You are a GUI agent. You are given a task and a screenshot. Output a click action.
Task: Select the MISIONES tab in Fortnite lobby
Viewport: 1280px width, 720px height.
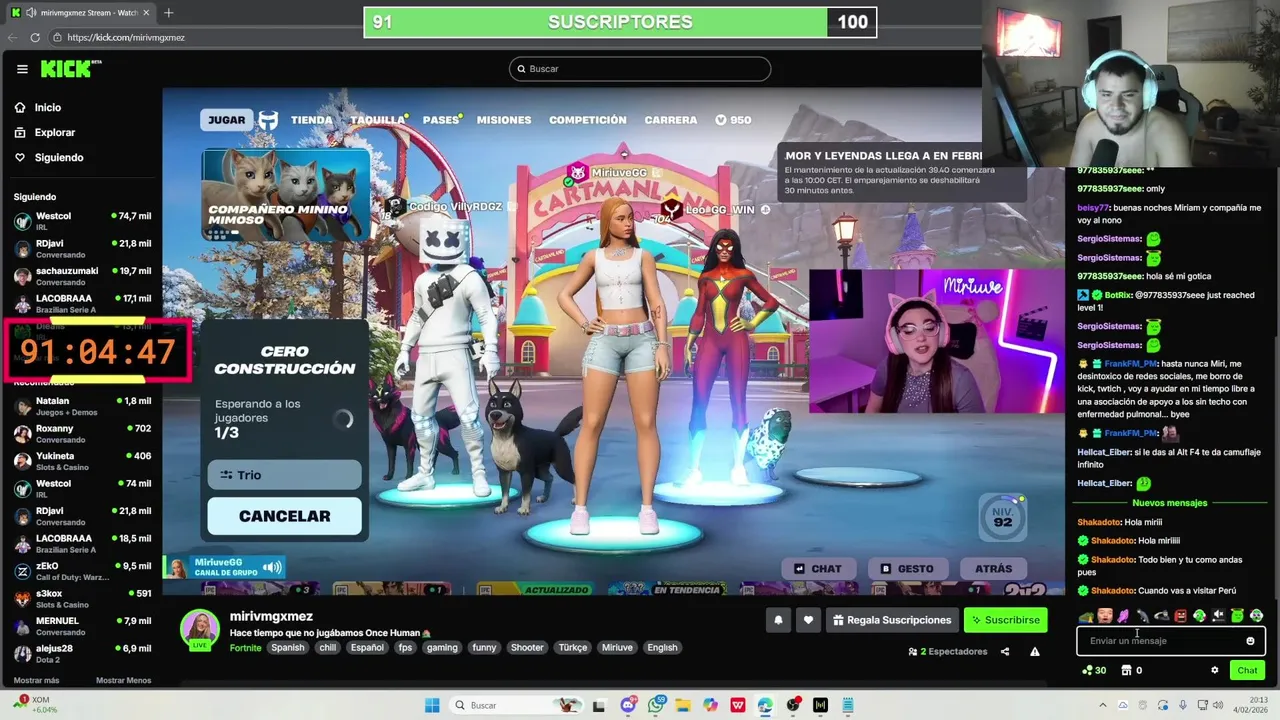click(x=504, y=120)
